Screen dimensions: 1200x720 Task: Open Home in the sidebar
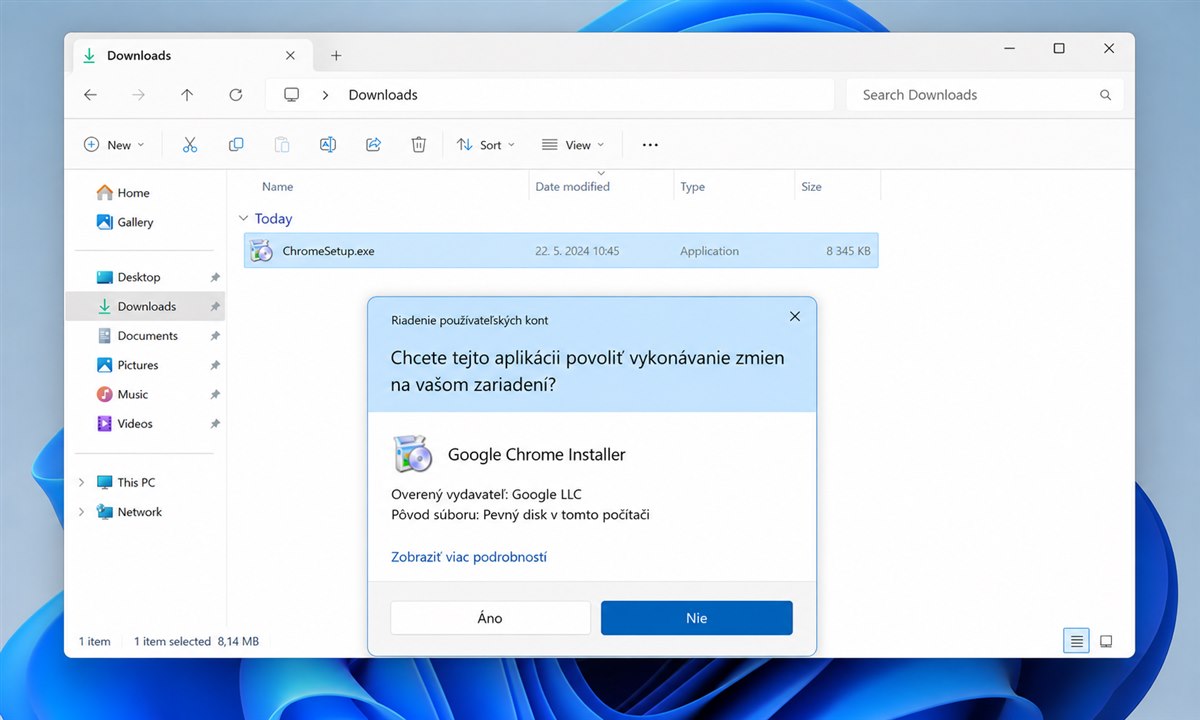pos(123,193)
